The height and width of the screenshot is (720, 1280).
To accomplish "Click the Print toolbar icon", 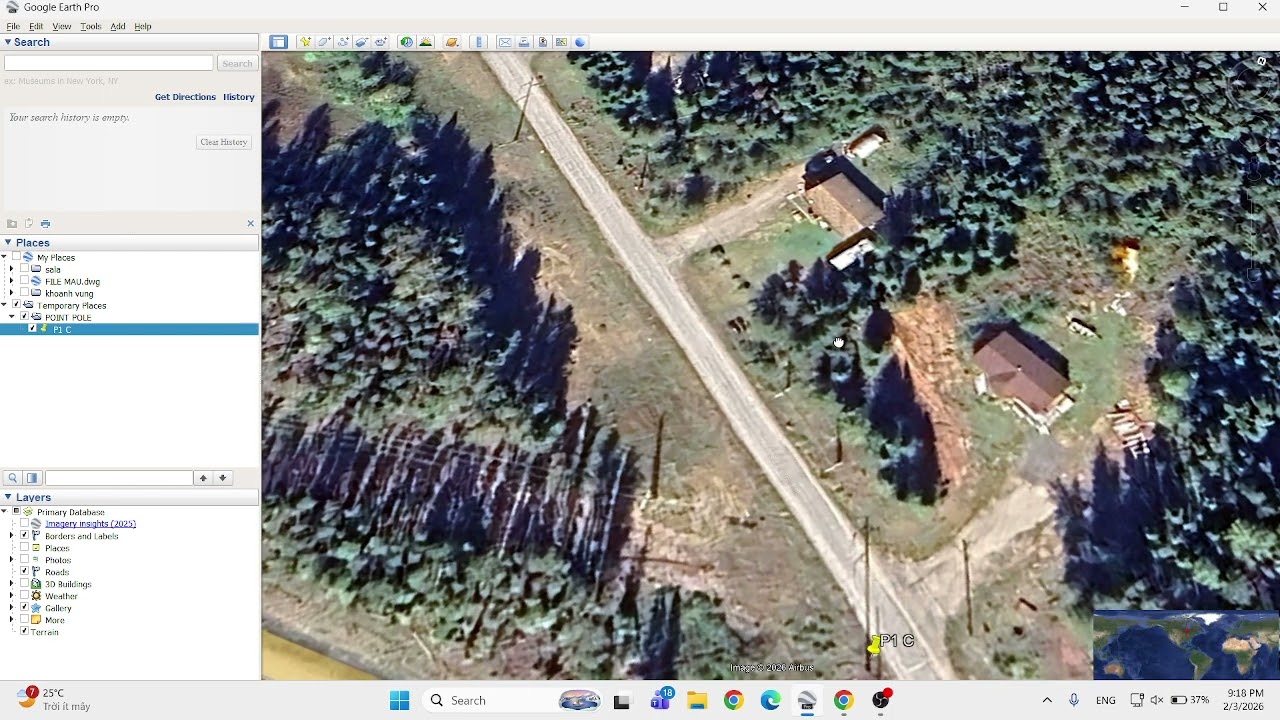I will pos(524,42).
